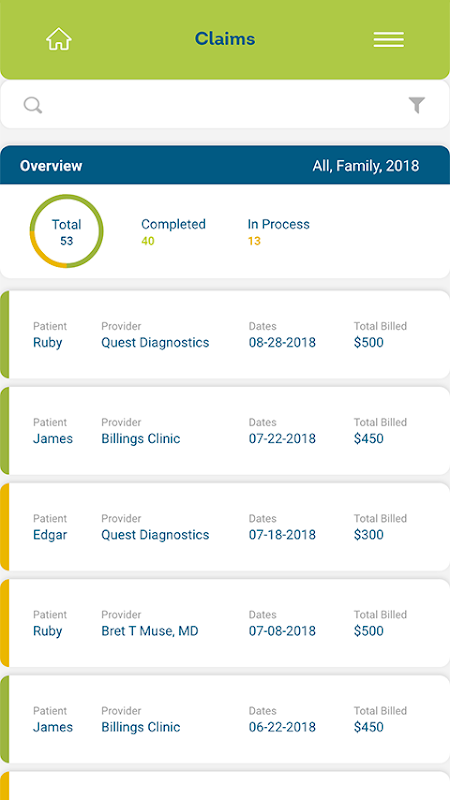The width and height of the screenshot is (450, 800).
Task: Click the claims search input field
Action: [x=224, y=105]
